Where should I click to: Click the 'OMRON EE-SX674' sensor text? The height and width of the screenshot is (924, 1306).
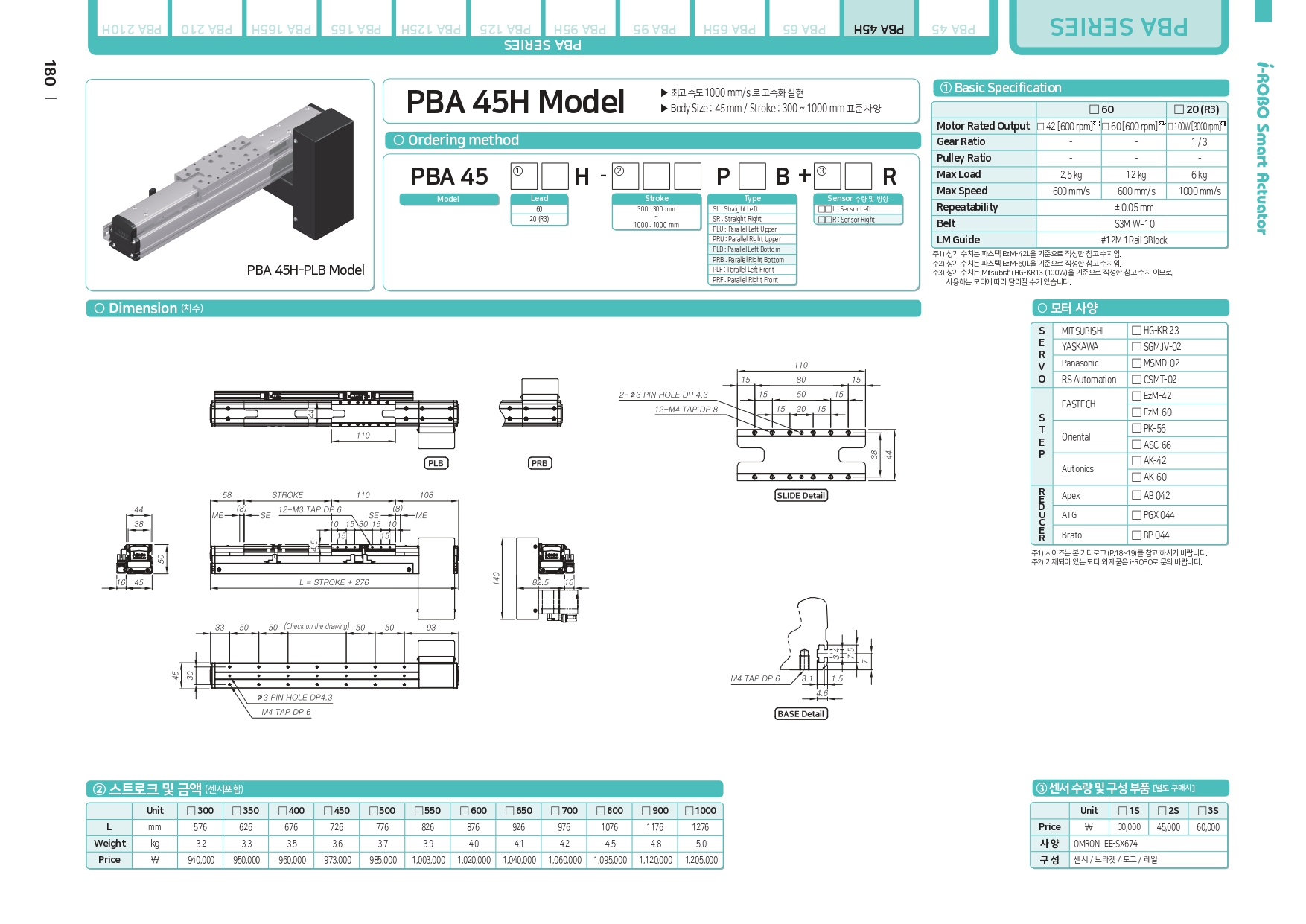pos(1106,844)
